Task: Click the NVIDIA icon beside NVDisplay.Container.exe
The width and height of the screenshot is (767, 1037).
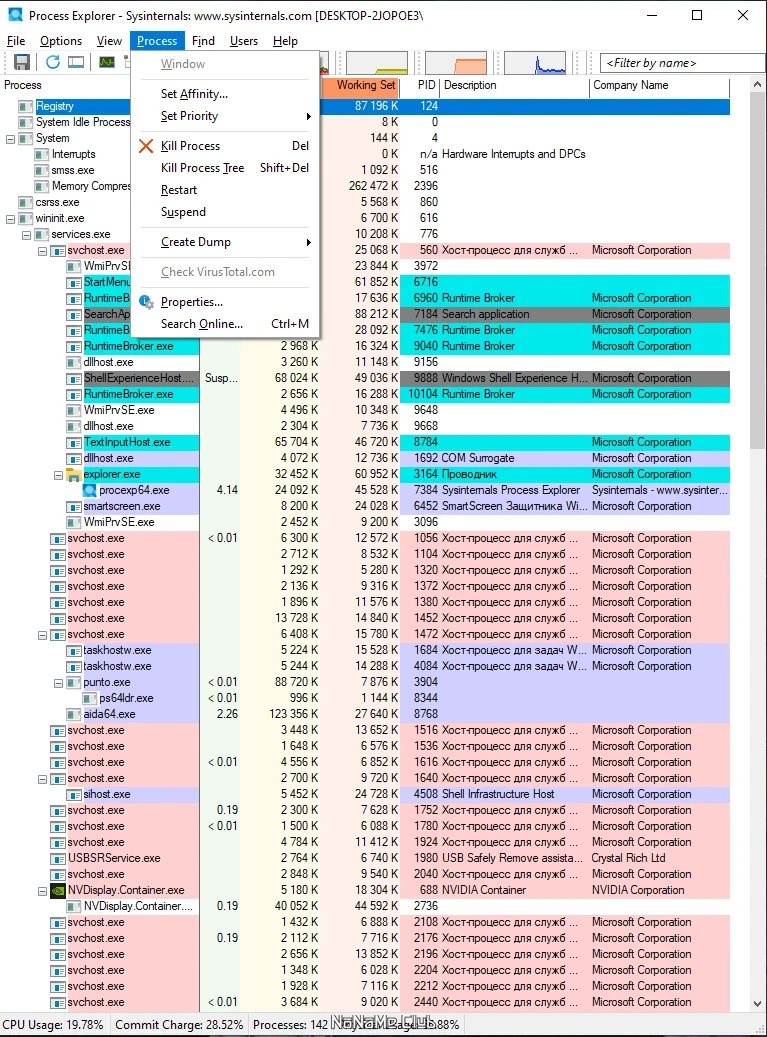Action: (x=58, y=890)
